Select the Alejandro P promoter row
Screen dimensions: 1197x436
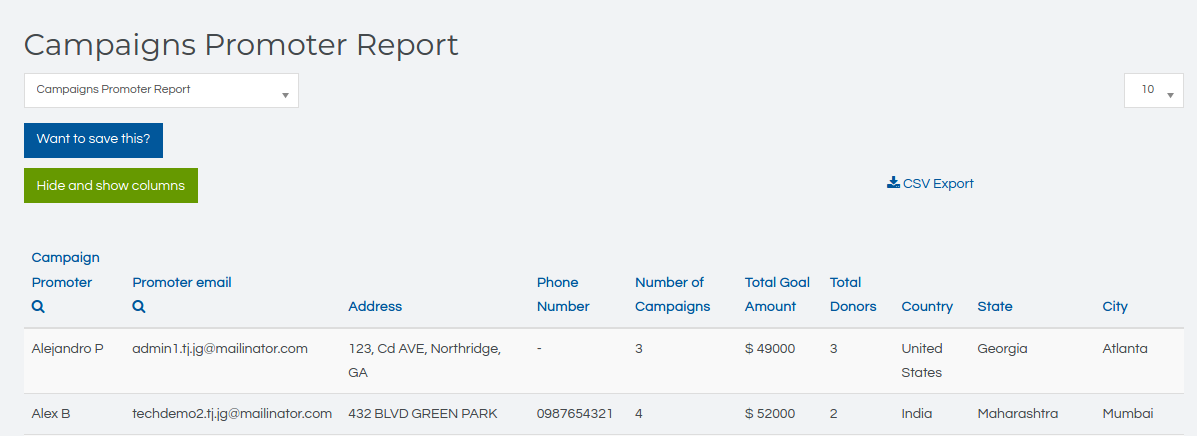pos(68,349)
